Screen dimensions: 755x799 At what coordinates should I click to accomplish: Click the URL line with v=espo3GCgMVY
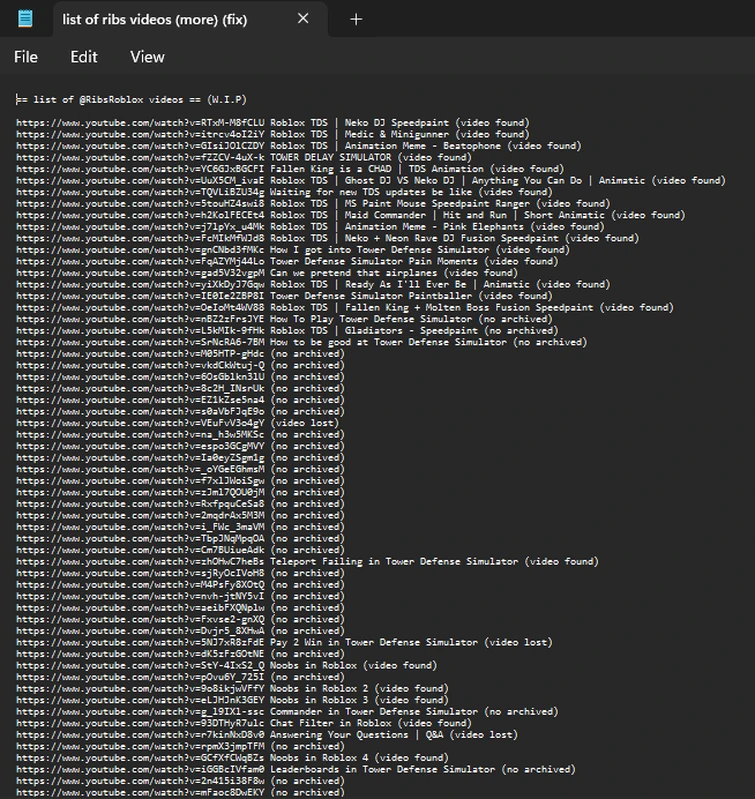(180, 446)
